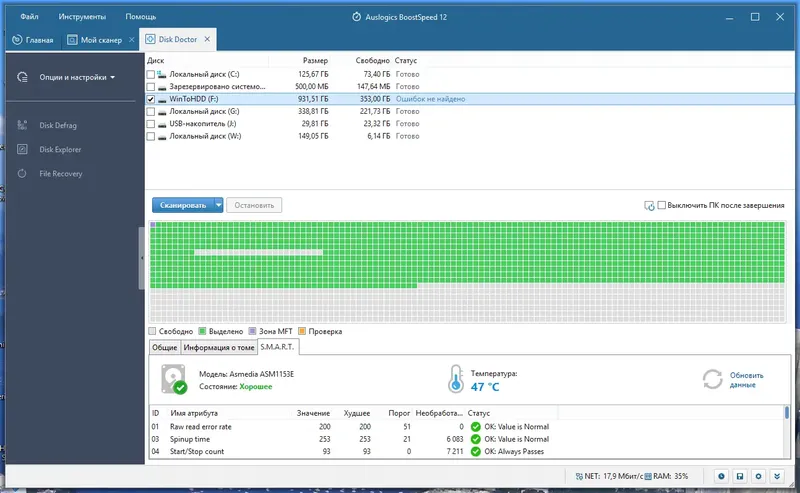Open the Помощь menu
The width and height of the screenshot is (800, 493).
pyautogui.click(x=141, y=17)
